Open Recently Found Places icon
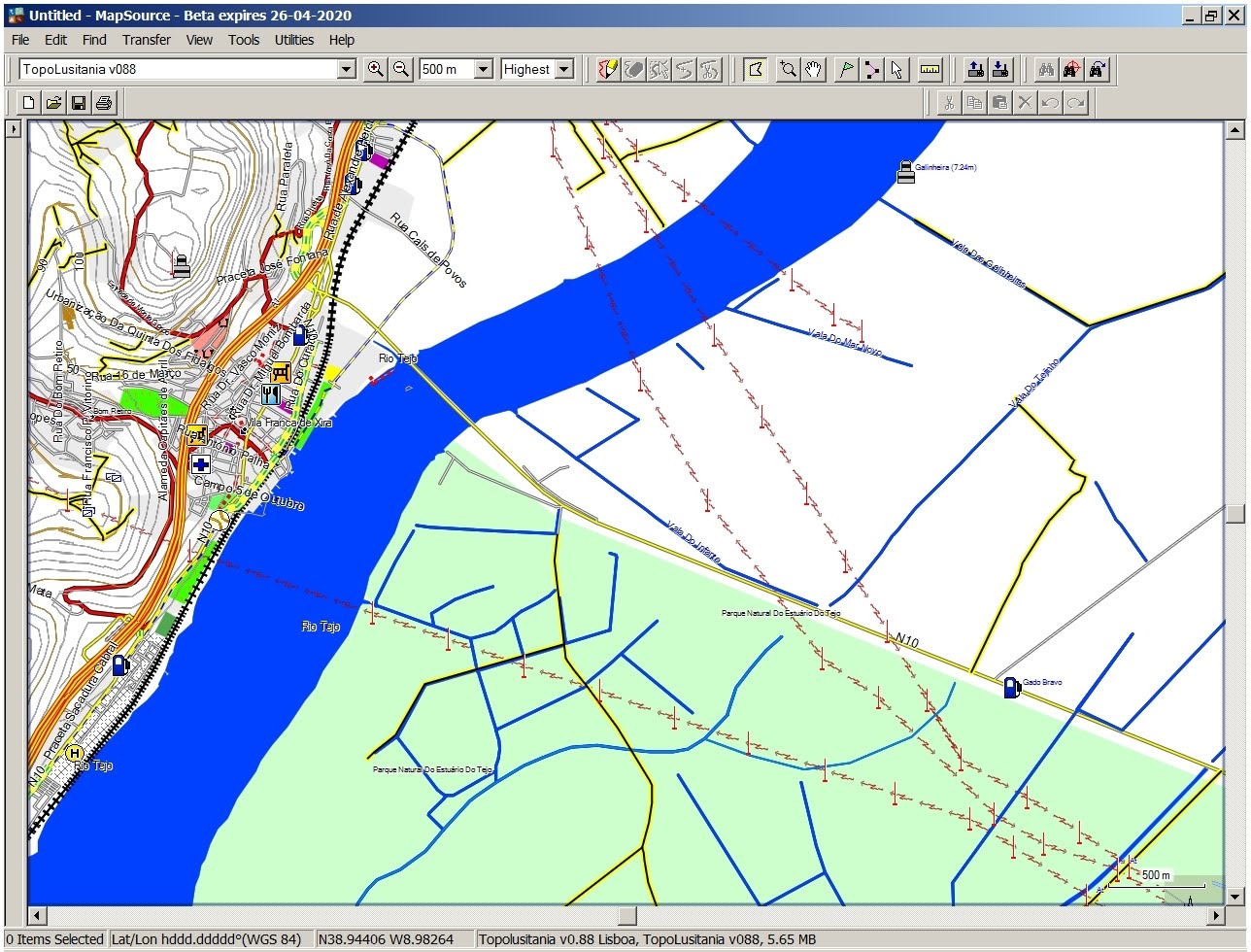 pyautogui.click(x=1098, y=69)
